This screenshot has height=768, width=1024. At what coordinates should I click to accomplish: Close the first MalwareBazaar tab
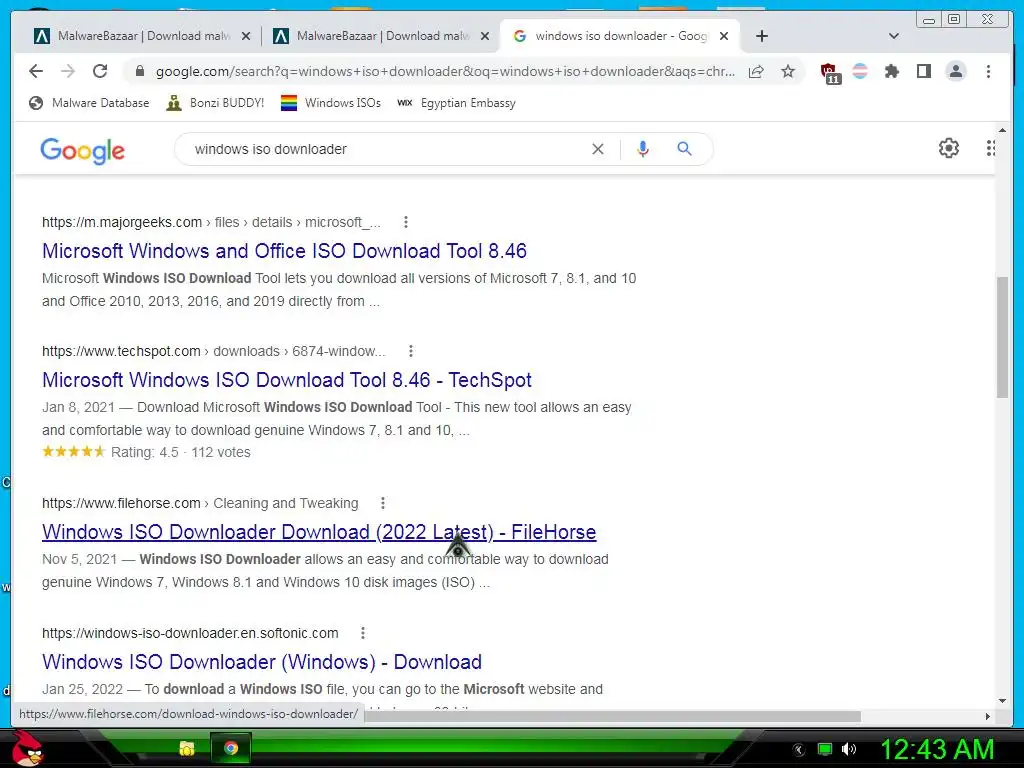click(246, 36)
